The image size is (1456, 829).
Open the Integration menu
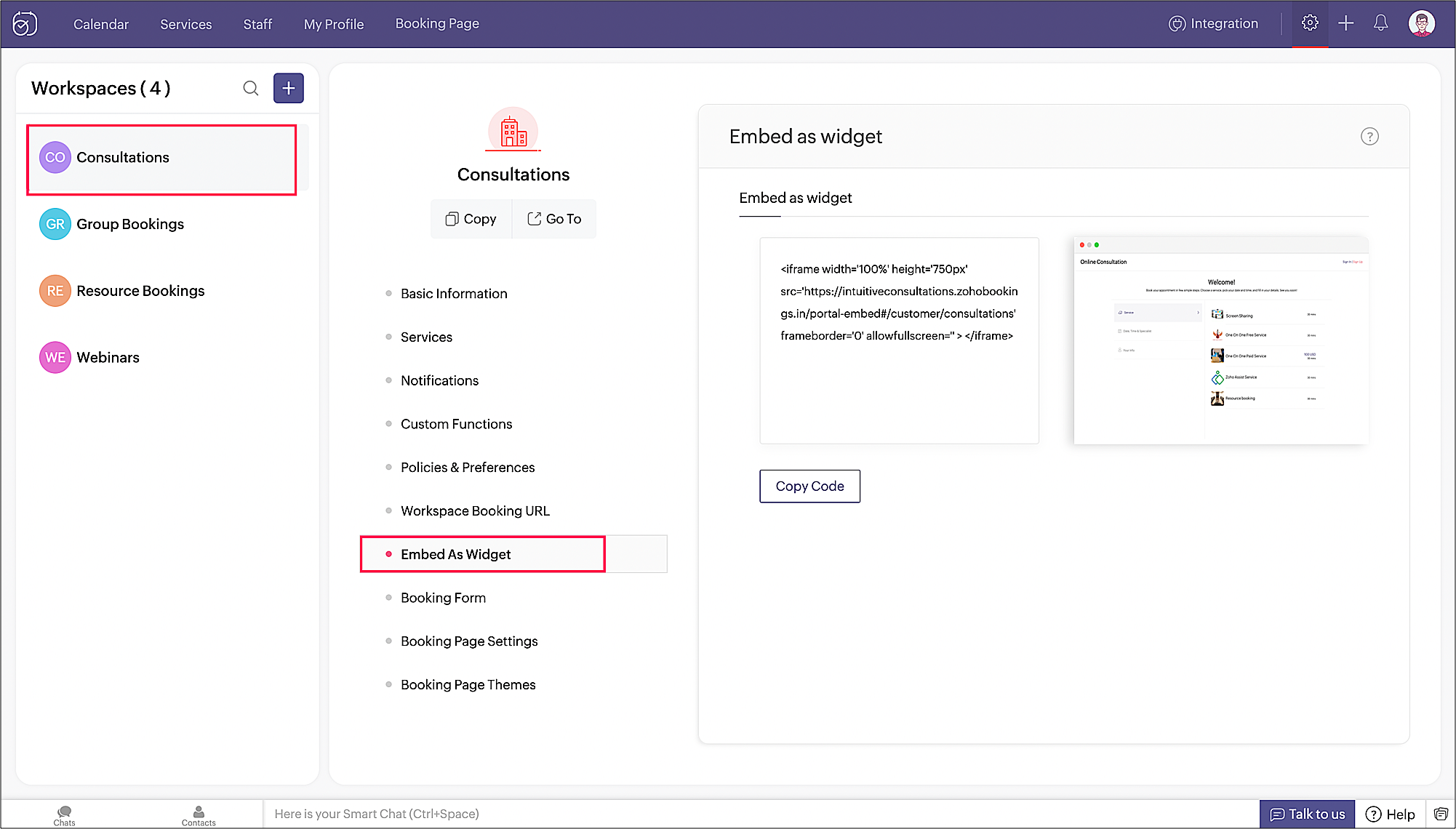pos(1214,23)
